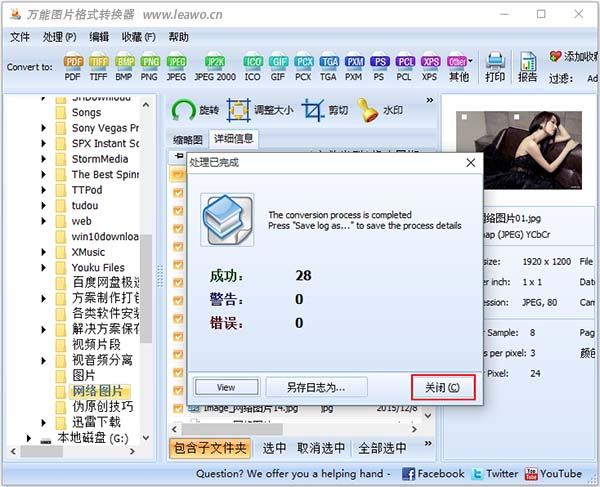Expand the Sony Vegas Pr folder
The height and width of the screenshot is (487, 600).
(44, 128)
